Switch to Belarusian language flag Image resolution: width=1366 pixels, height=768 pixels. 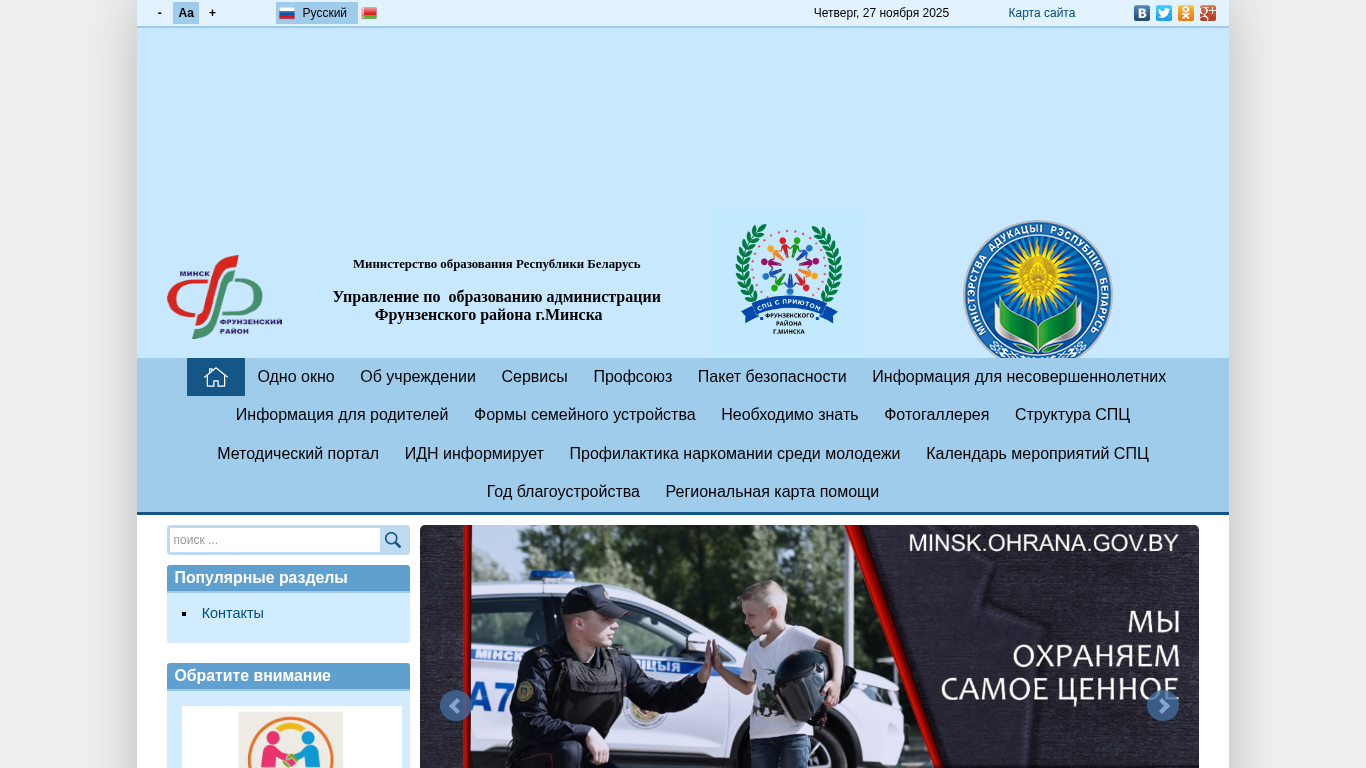[x=369, y=13]
